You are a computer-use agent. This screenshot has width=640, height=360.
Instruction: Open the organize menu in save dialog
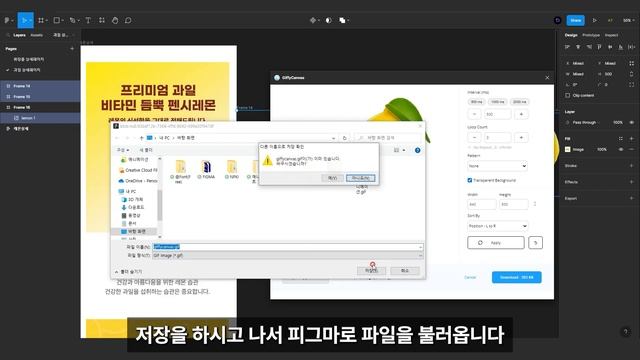pyautogui.click(x=123, y=150)
